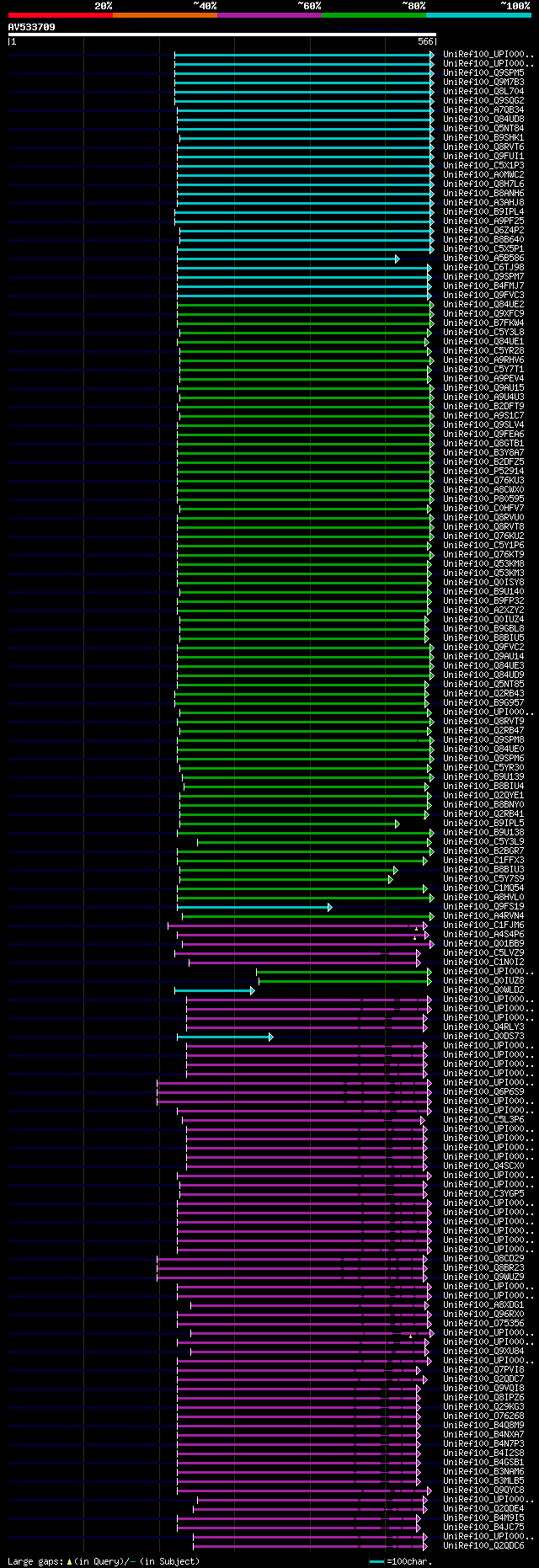Open hit UniRef100_A9PF25

[x=483, y=221]
